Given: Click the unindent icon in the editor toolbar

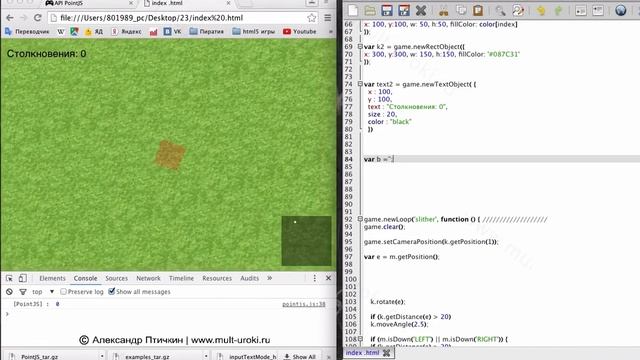Looking at the screenshot, I should 580,10.
